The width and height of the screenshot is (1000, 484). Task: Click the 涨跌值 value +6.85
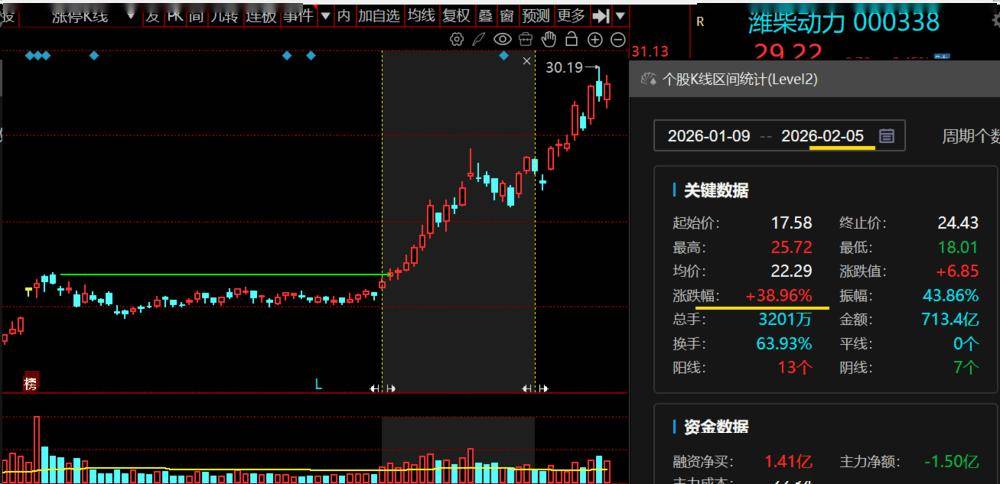[x=957, y=271]
